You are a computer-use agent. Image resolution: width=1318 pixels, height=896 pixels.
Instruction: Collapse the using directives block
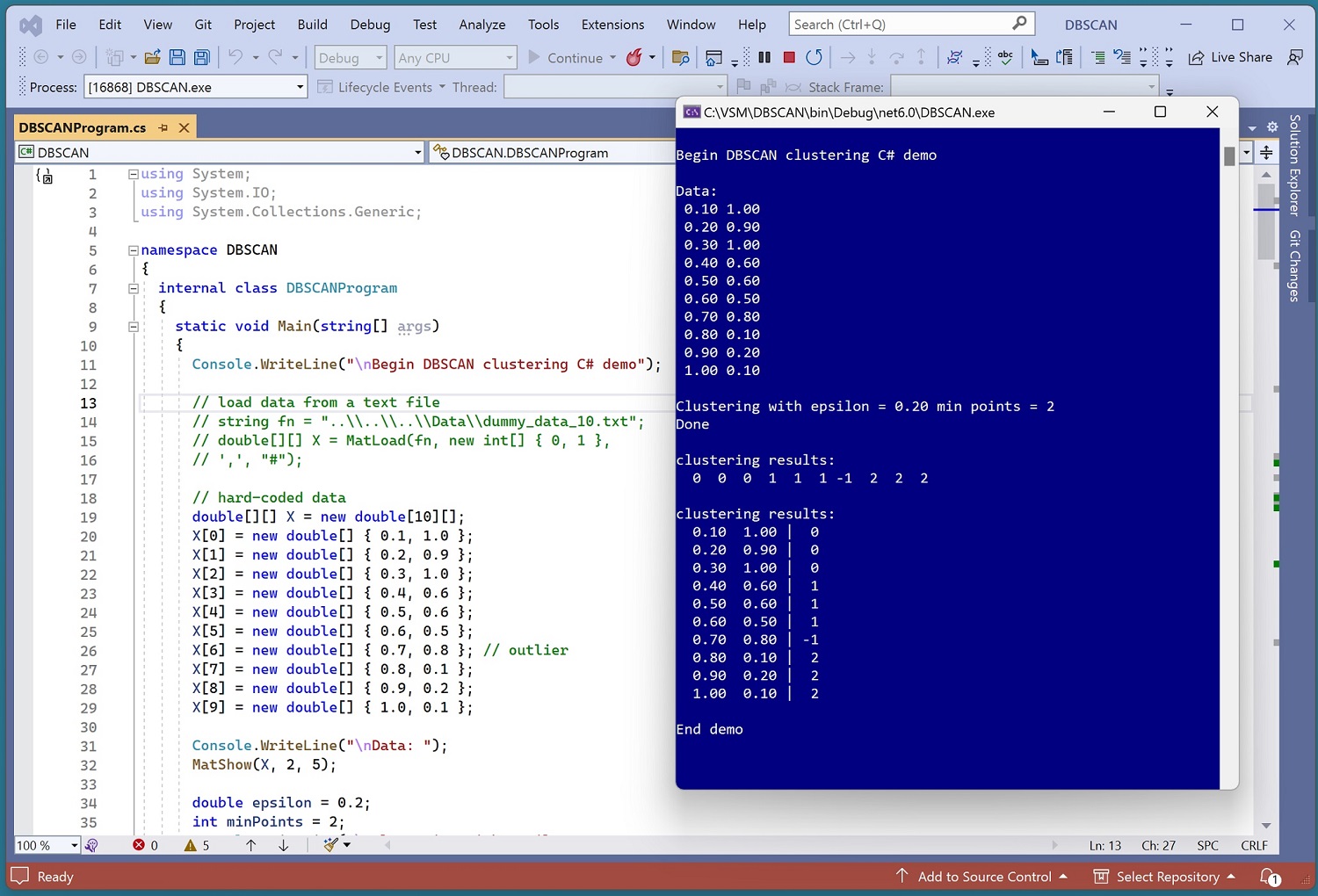click(134, 174)
